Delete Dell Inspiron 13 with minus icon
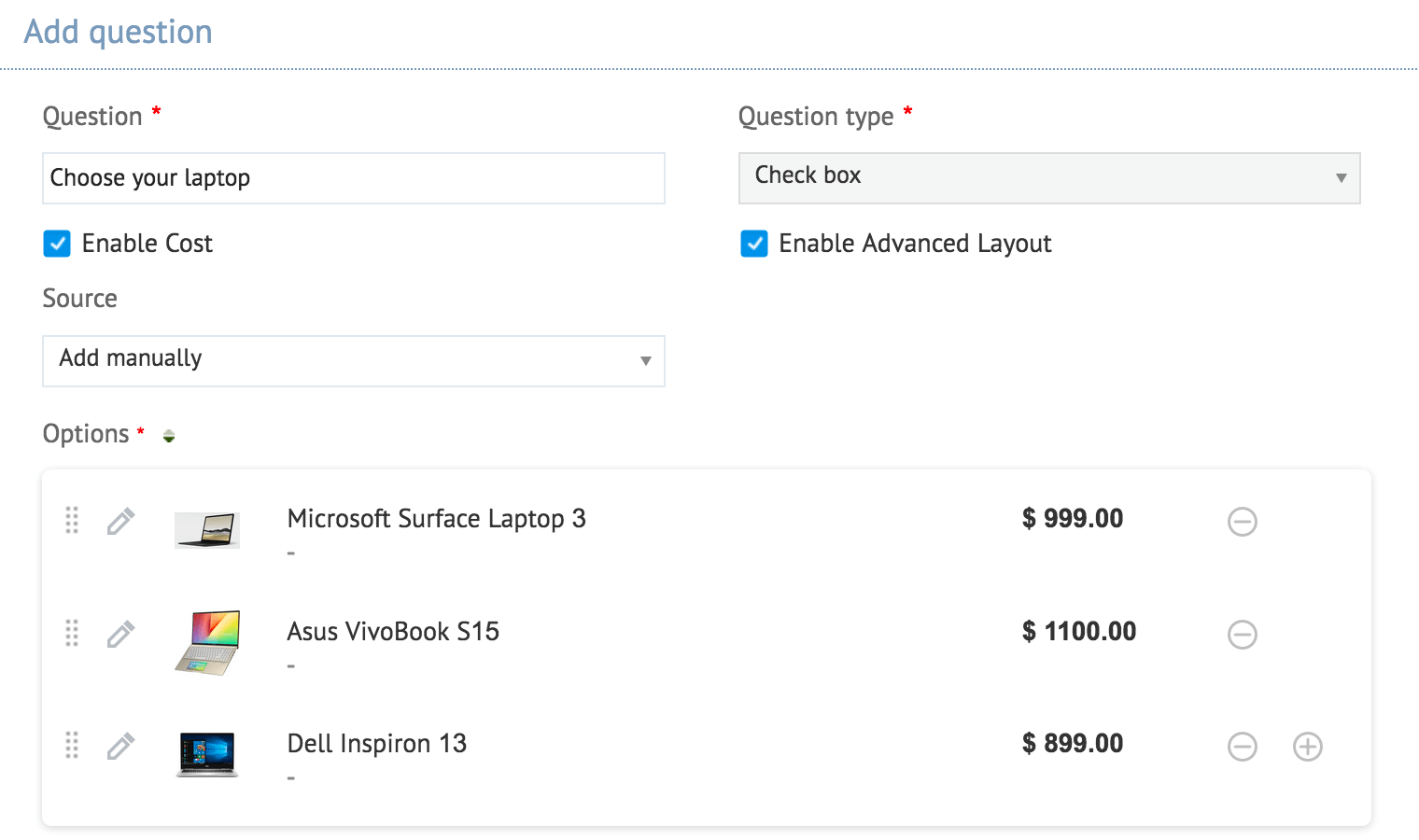Image resolution: width=1419 pixels, height=840 pixels. tap(1242, 747)
